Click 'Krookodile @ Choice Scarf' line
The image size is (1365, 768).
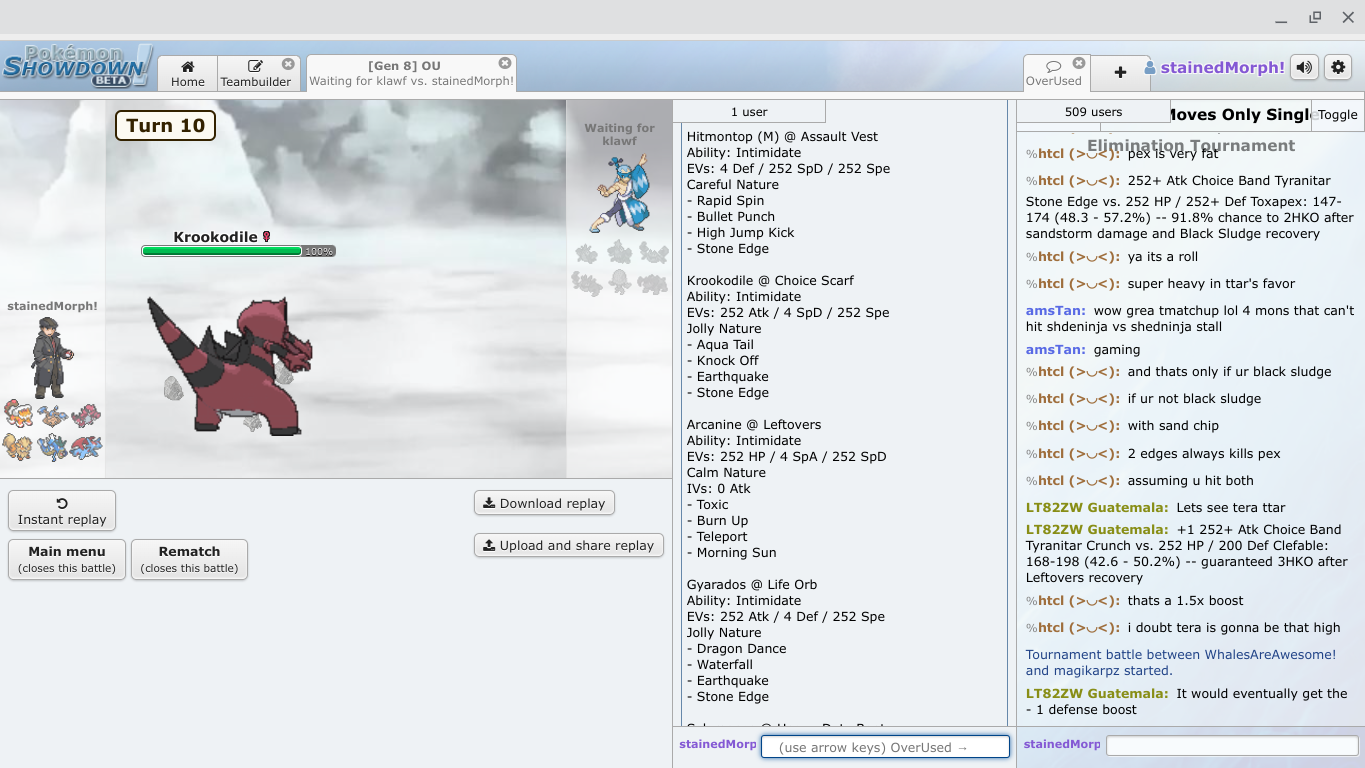pos(770,280)
